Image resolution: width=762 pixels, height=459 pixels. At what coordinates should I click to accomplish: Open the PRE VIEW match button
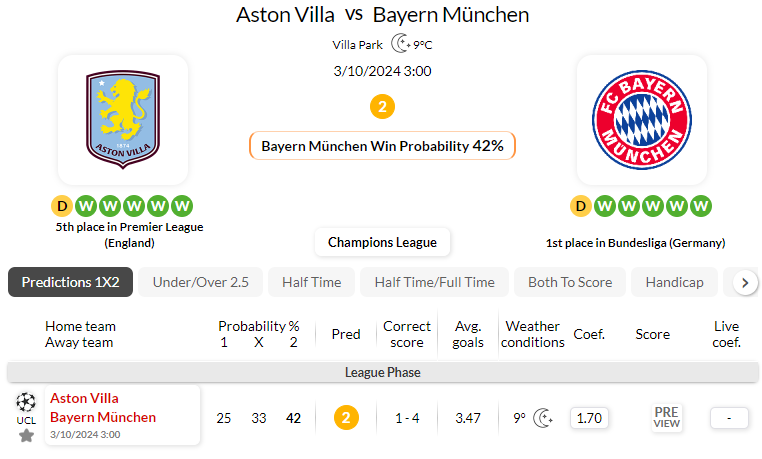pos(666,417)
